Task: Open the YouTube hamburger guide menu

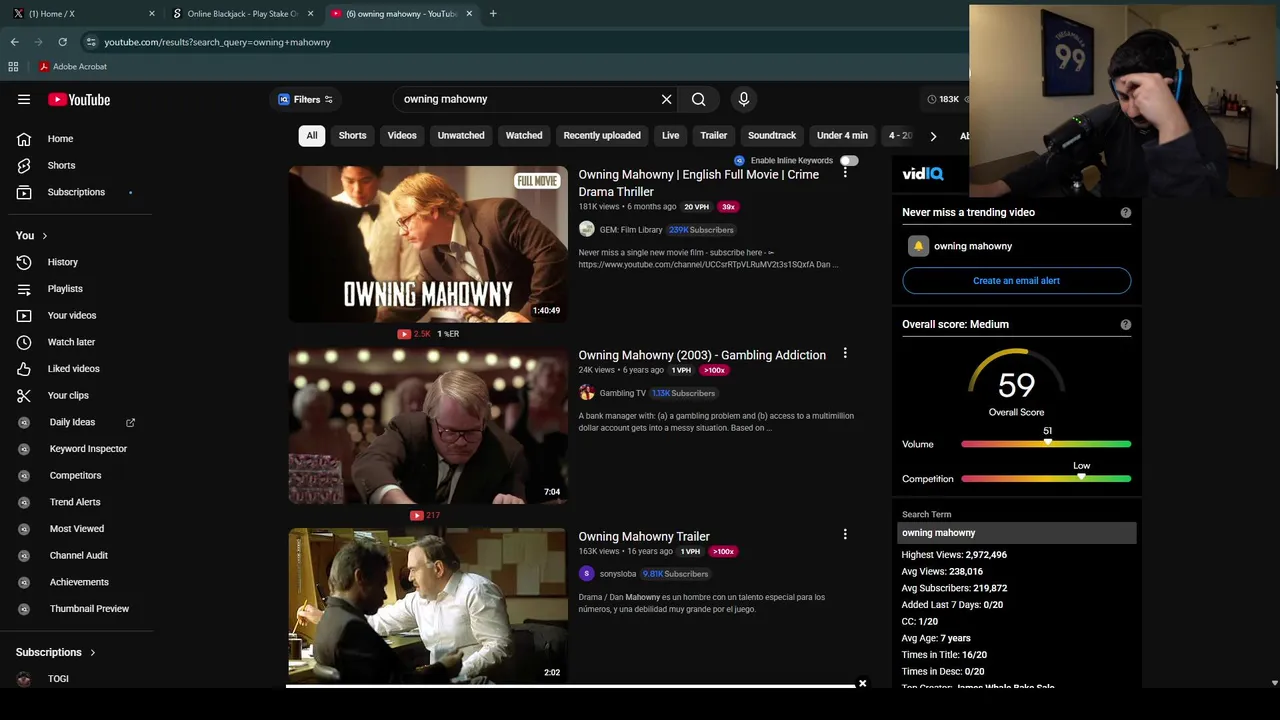Action: [x=24, y=99]
